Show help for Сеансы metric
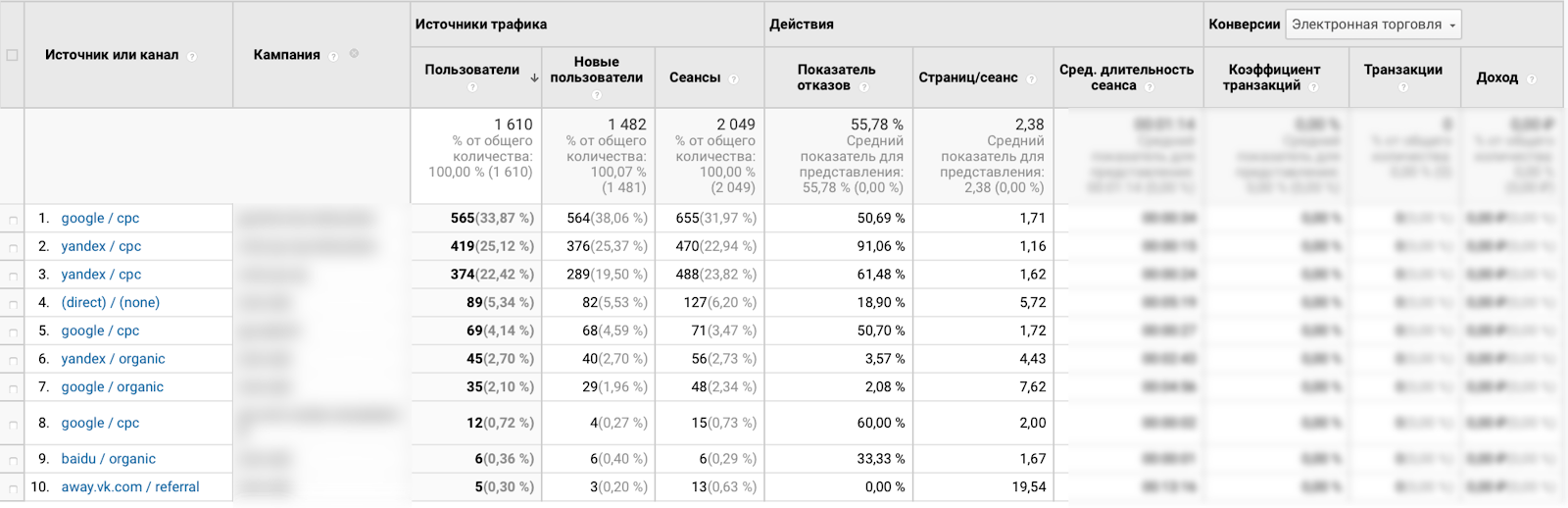 click(x=734, y=79)
